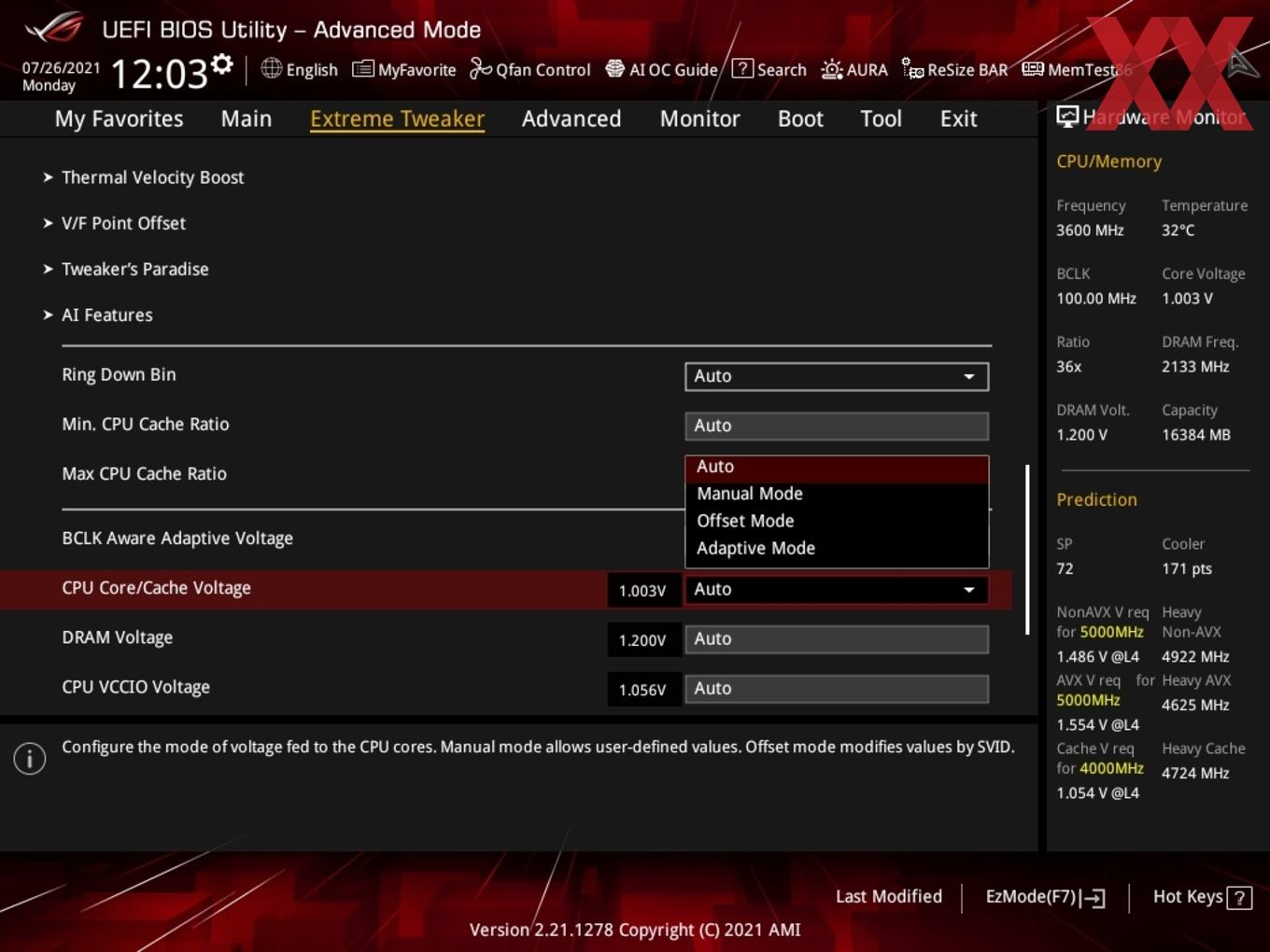Launch MemTest86 from the top bar
1270x952 pixels.
click(1076, 69)
